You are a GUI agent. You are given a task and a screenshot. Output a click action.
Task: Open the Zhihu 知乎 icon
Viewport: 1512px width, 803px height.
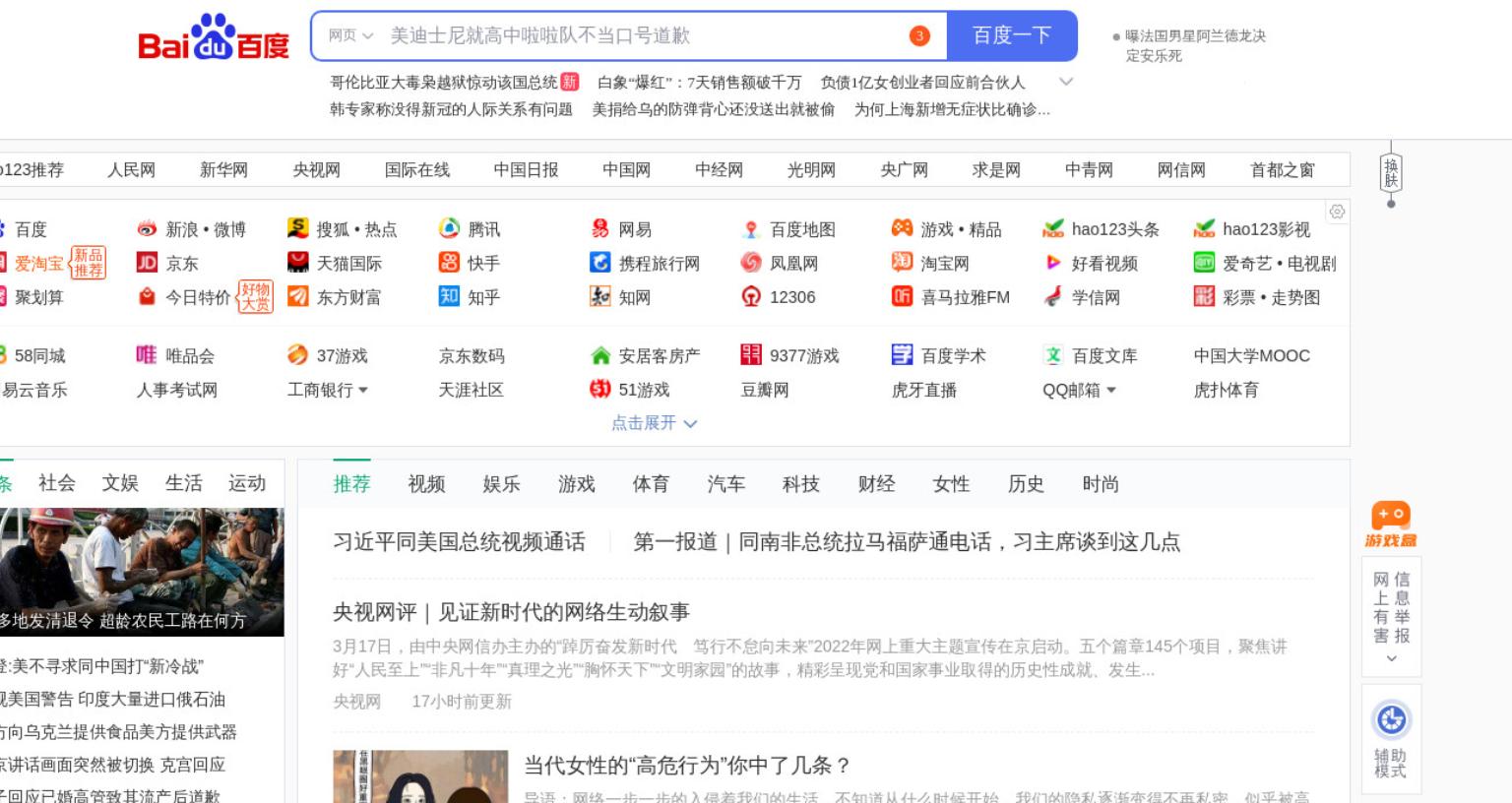[x=449, y=296]
